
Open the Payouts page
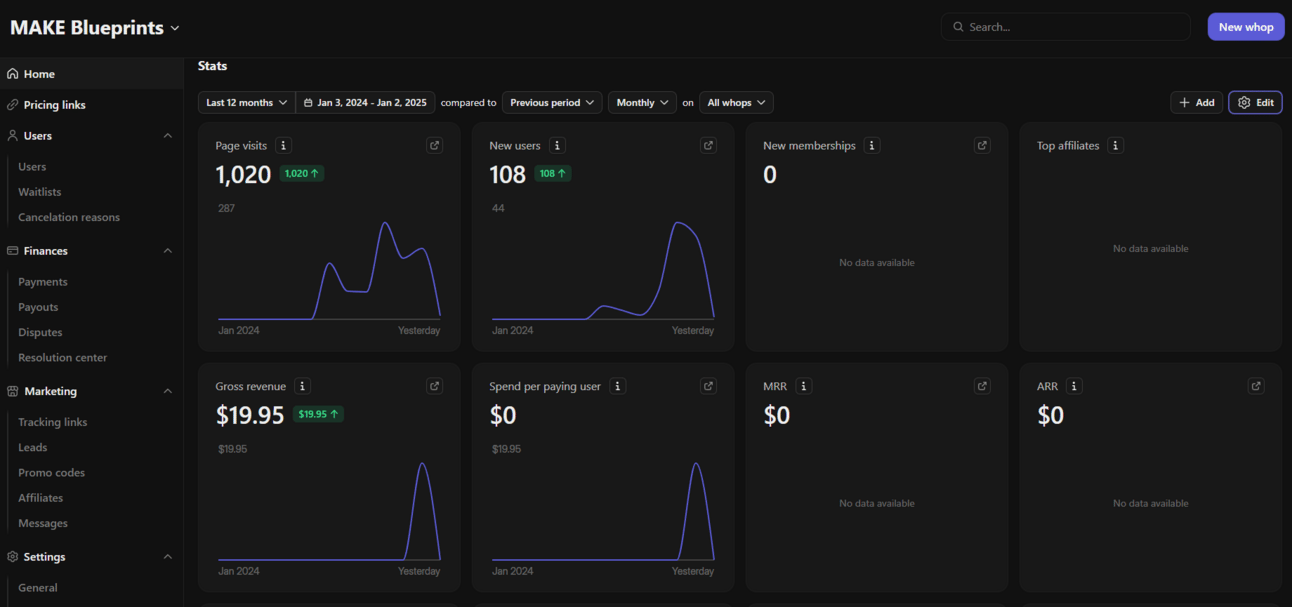(x=38, y=307)
